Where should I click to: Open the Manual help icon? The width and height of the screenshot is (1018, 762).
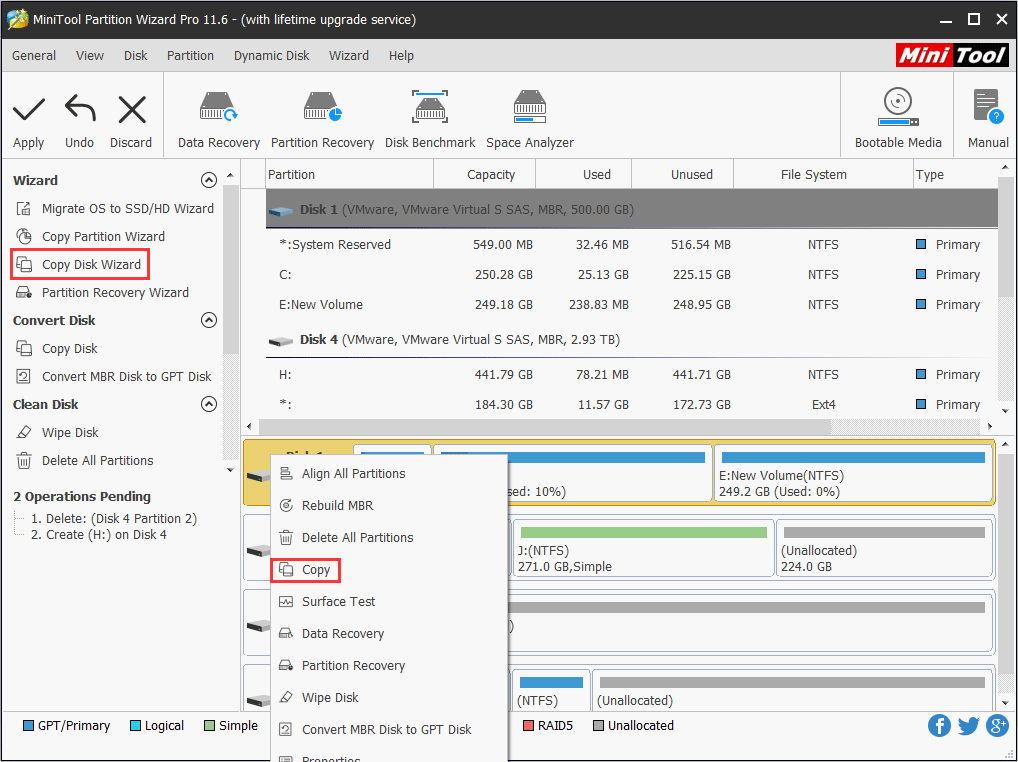pyautogui.click(x=987, y=107)
